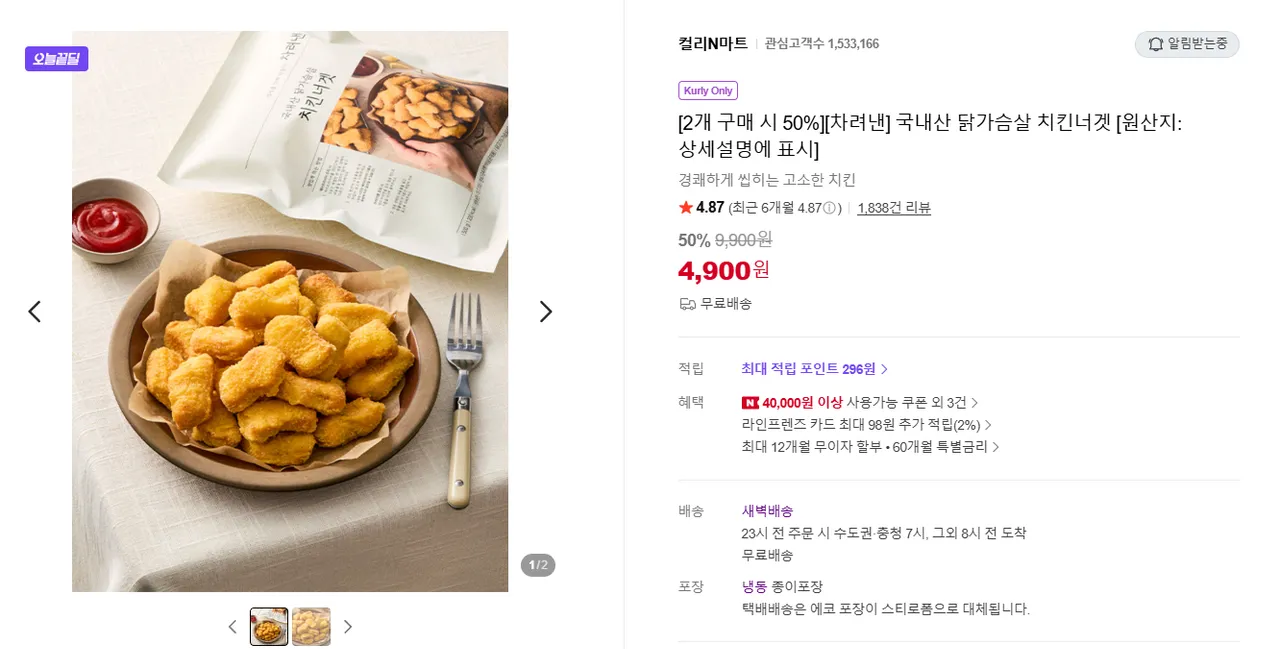This screenshot has width=1280, height=649.
Task: Select the first chicken nugget thumbnail
Action: 269,627
